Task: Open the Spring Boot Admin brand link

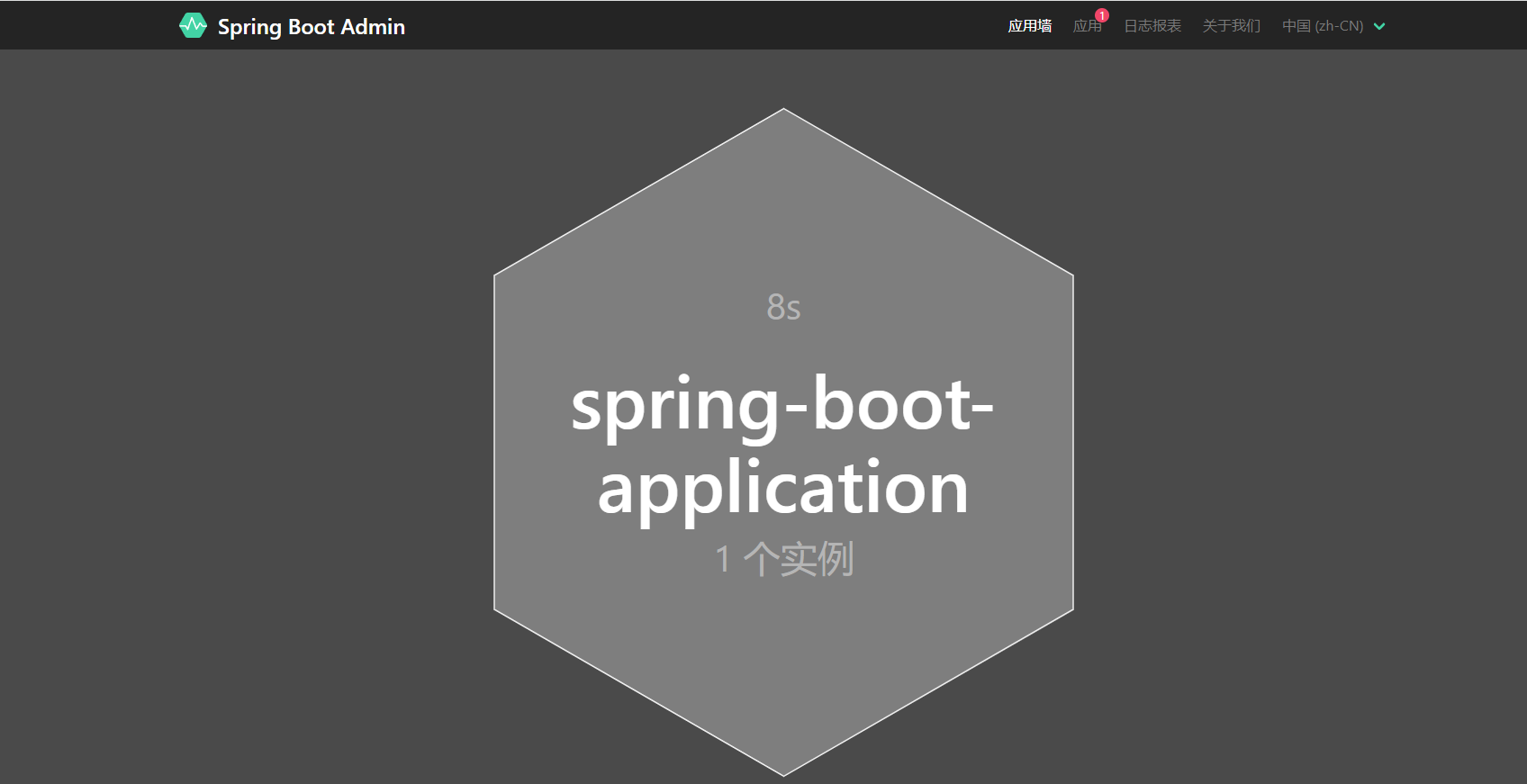Action: (x=292, y=26)
